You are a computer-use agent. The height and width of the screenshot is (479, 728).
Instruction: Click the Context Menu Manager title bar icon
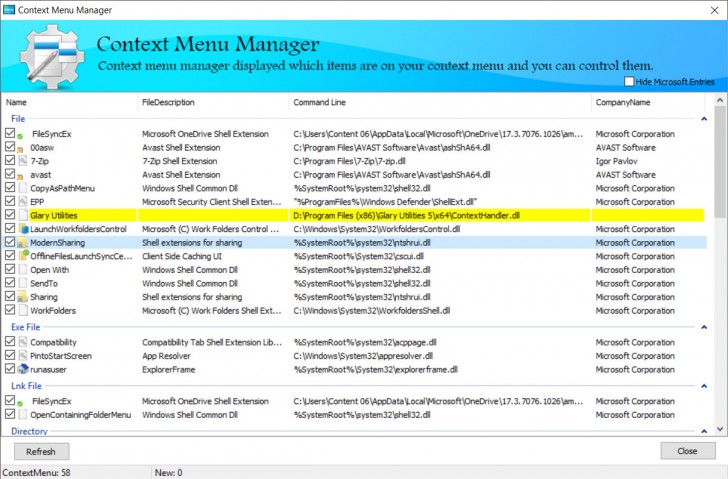(x=9, y=9)
